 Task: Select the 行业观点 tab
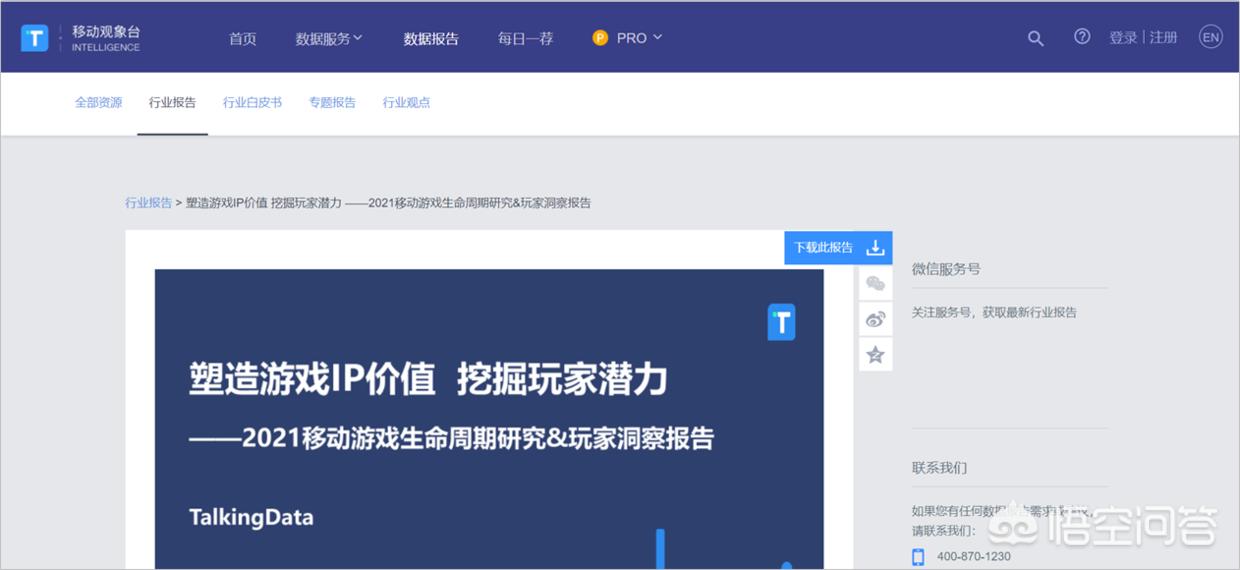(406, 102)
